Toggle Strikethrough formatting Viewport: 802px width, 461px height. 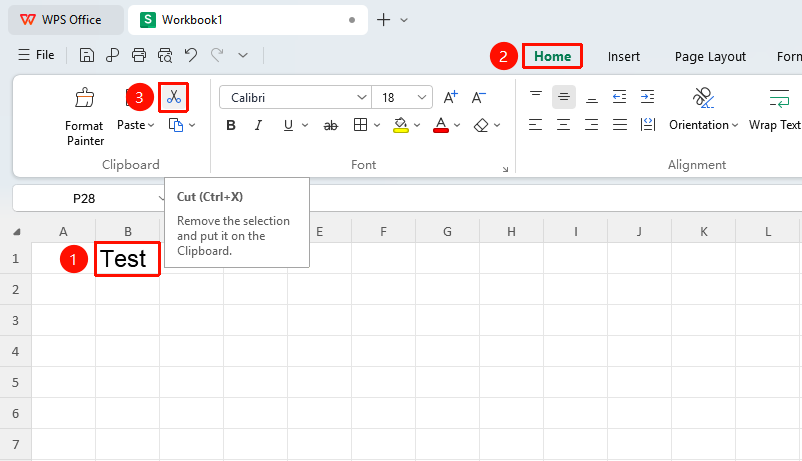click(330, 125)
